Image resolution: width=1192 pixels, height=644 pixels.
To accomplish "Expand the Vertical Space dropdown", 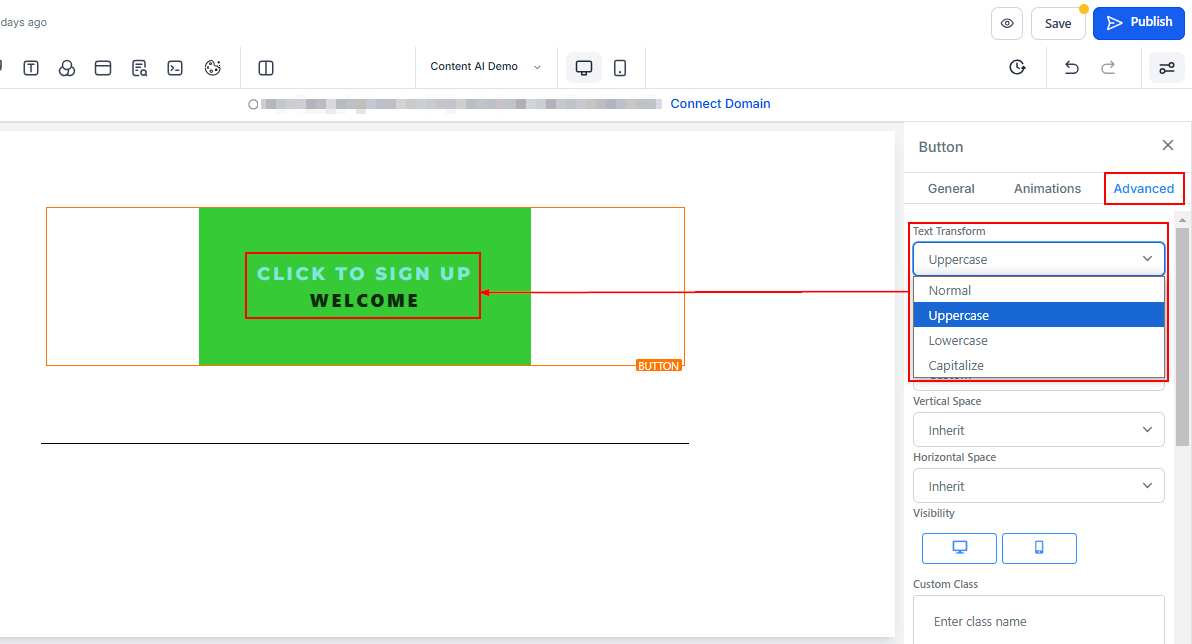I will [x=1038, y=430].
